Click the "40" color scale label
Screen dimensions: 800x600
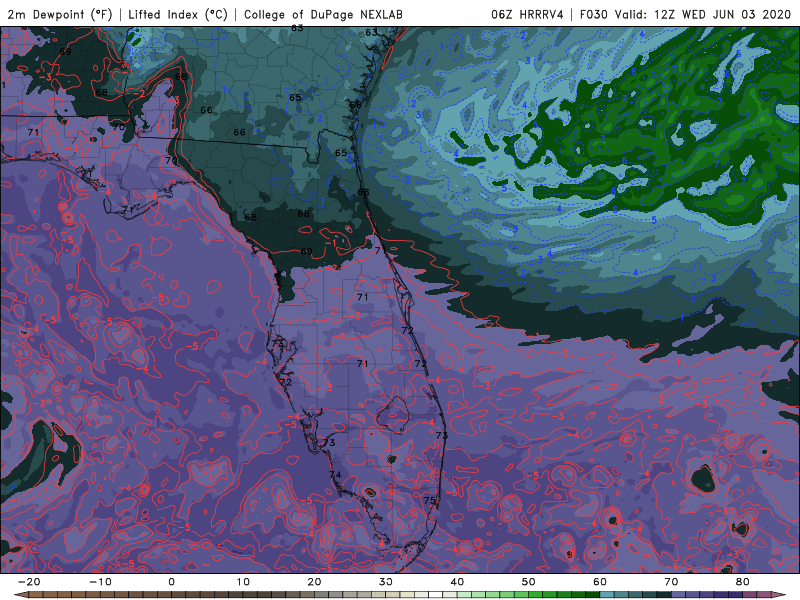pyautogui.click(x=457, y=582)
